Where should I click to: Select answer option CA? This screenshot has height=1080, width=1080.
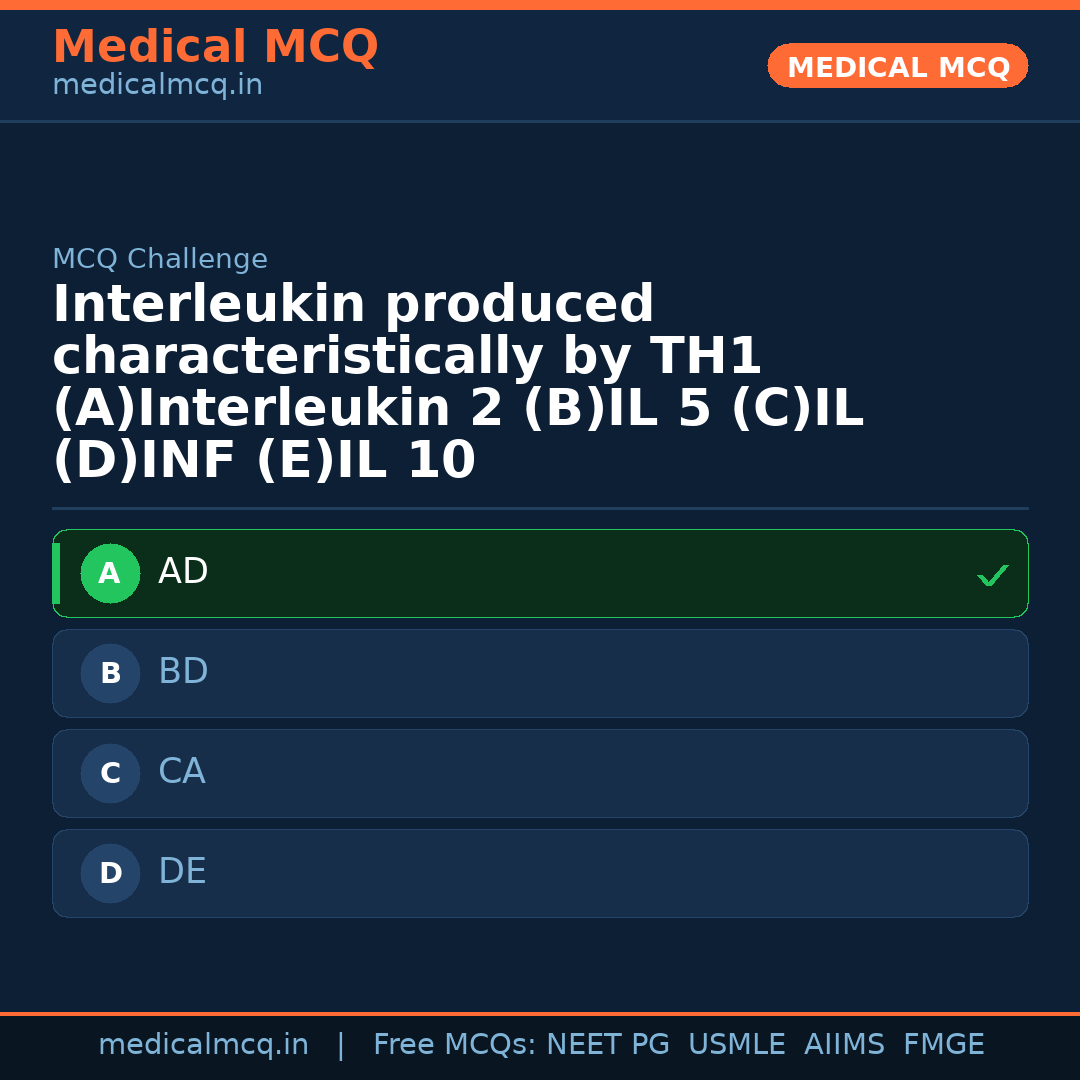[x=540, y=773]
